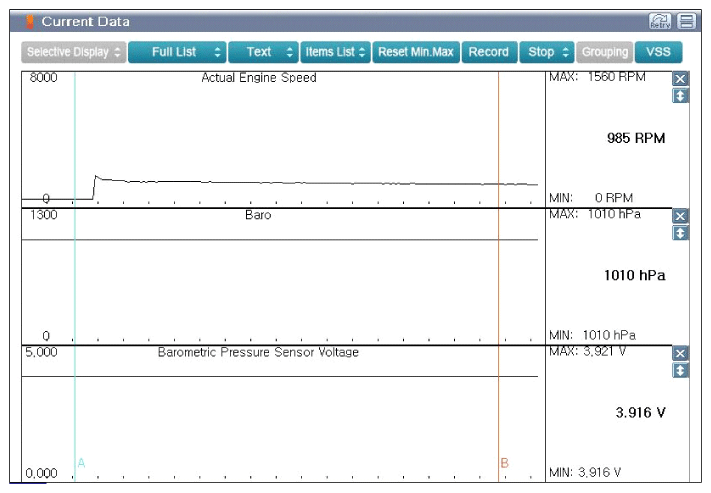Expand the Barometric Pressure Sensor Voltage graph
The width and height of the screenshot is (711, 493).
680,371
